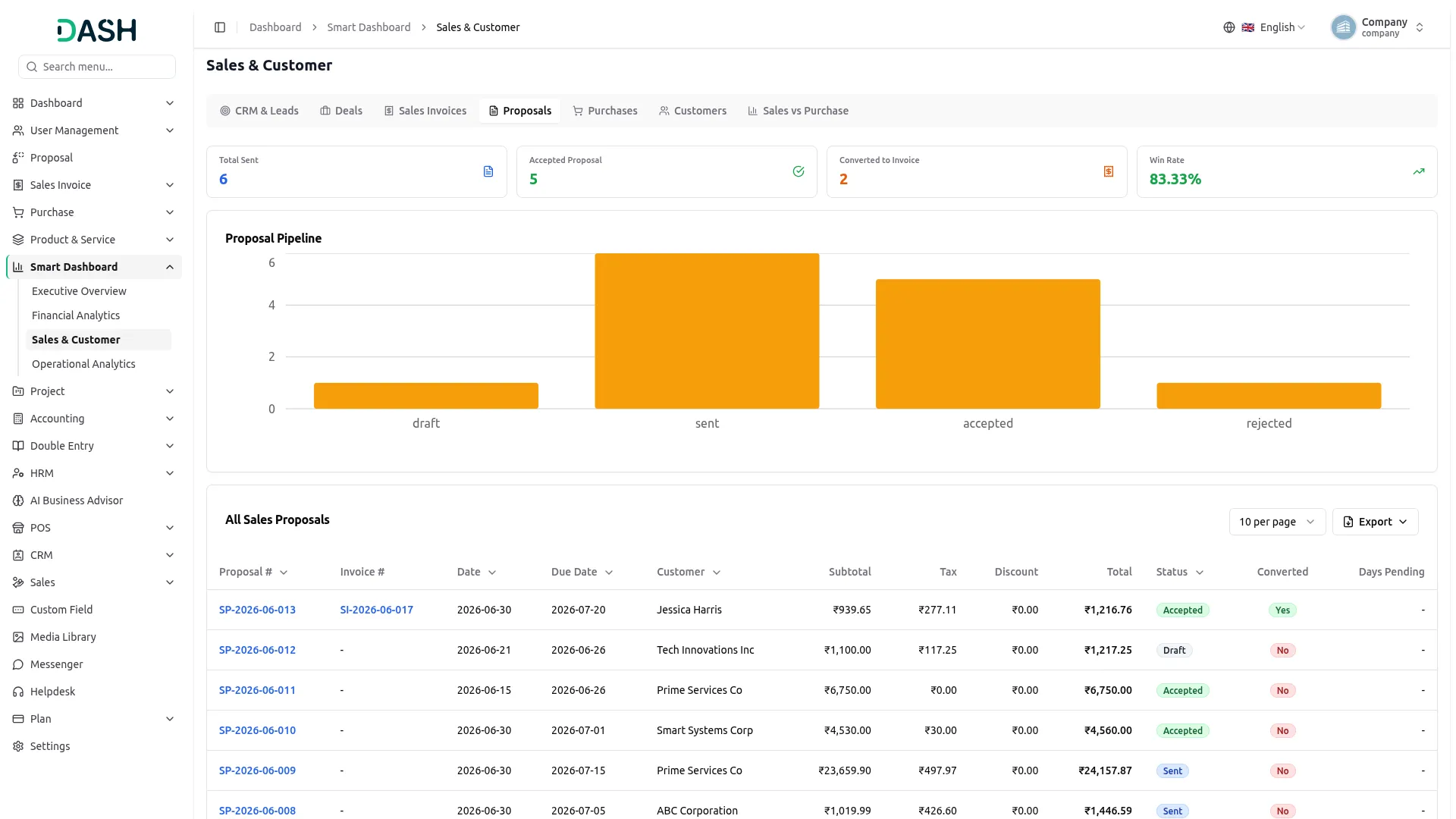Click the Smart Dashboard breadcrumb link
This screenshot has width=1456, height=819.
click(369, 27)
